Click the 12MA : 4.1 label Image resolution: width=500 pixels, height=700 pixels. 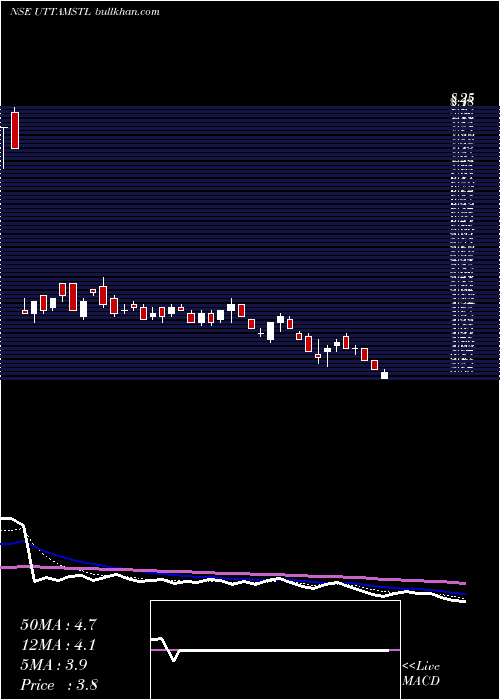58,645
